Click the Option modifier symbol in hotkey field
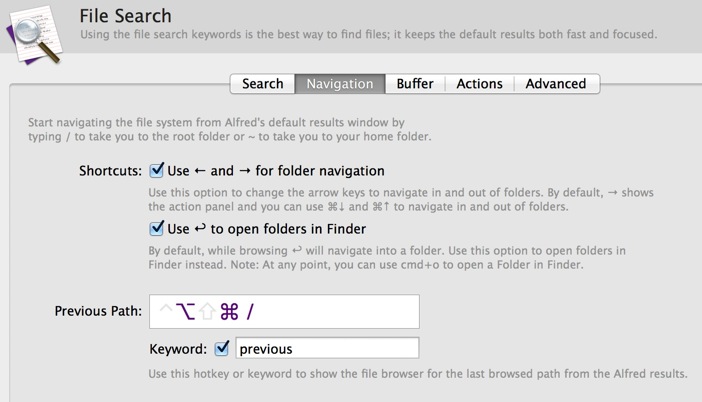 (185, 312)
